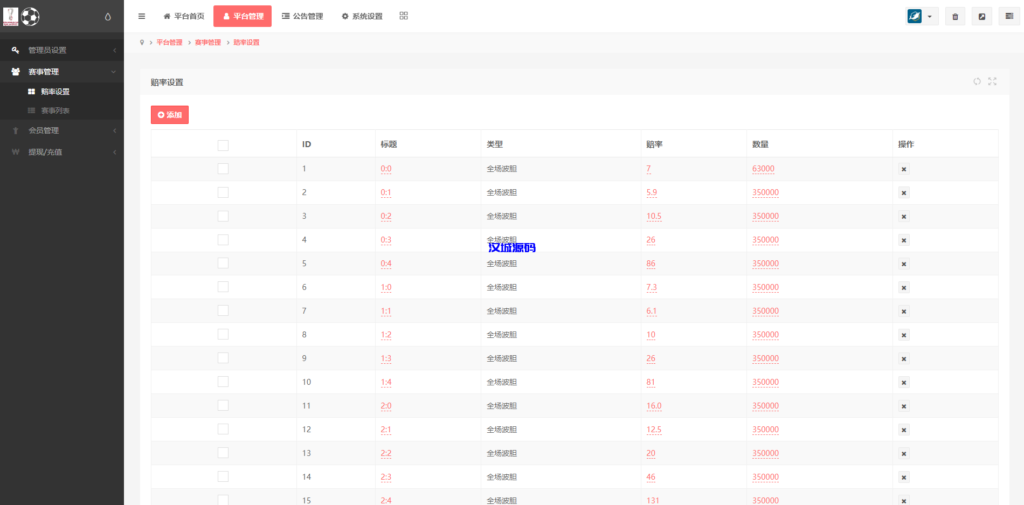
Task: Open the 平台首页 tab
Action: tap(184, 16)
